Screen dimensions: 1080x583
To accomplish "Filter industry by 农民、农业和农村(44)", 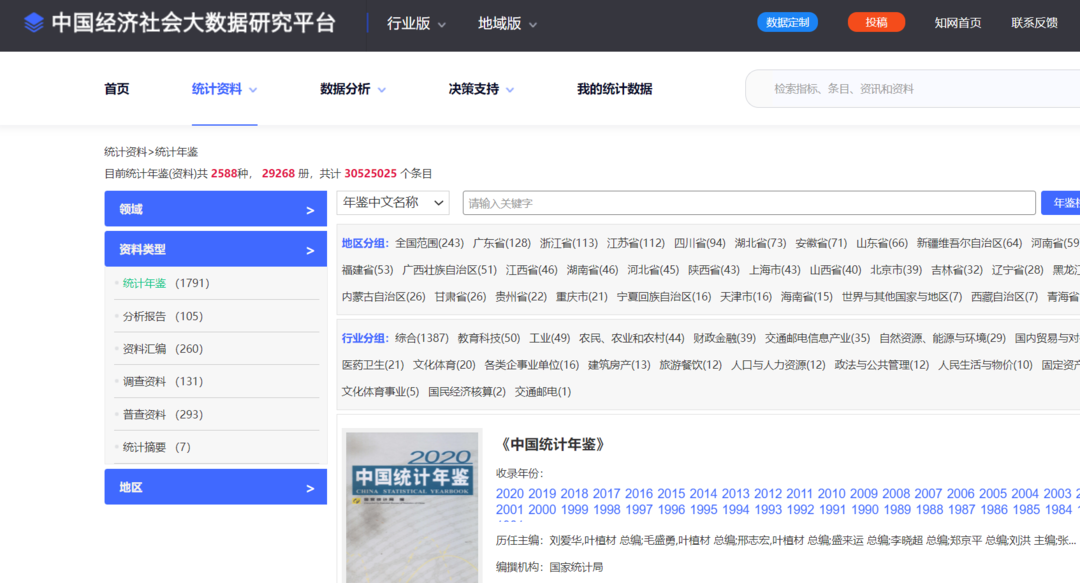I will pos(632,338).
